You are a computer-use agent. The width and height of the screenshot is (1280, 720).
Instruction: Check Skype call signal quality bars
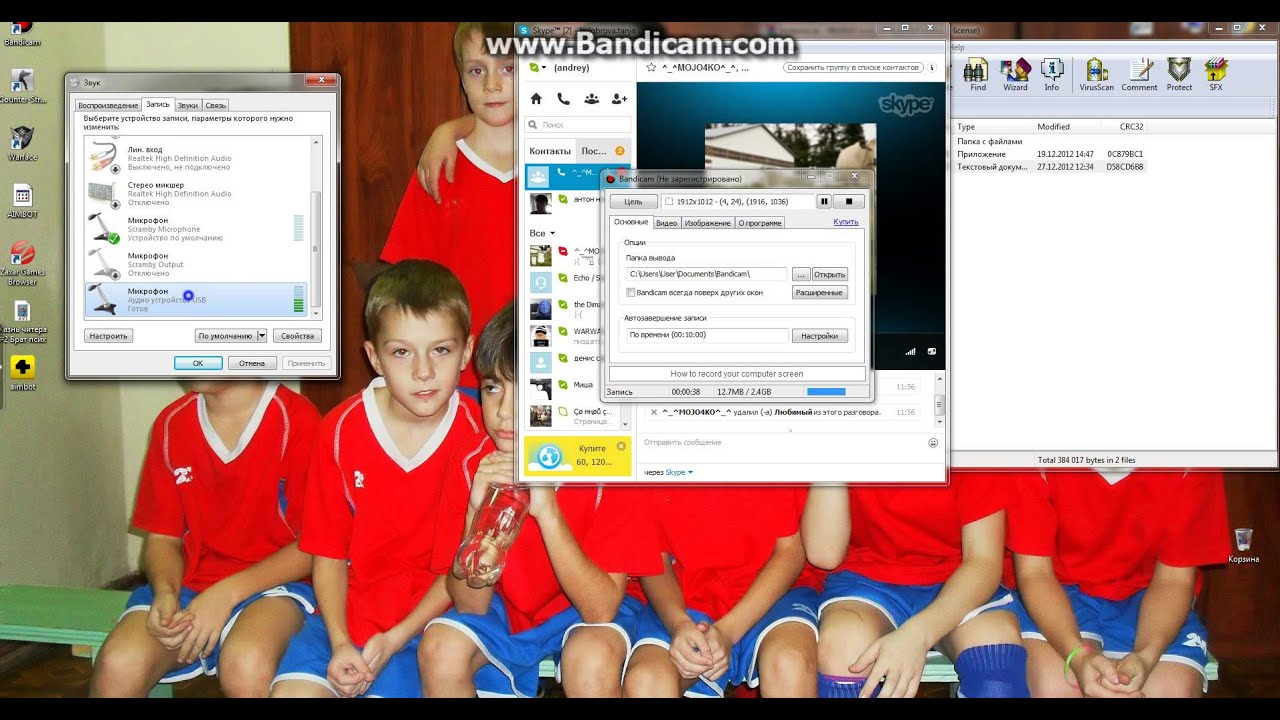pos(911,351)
